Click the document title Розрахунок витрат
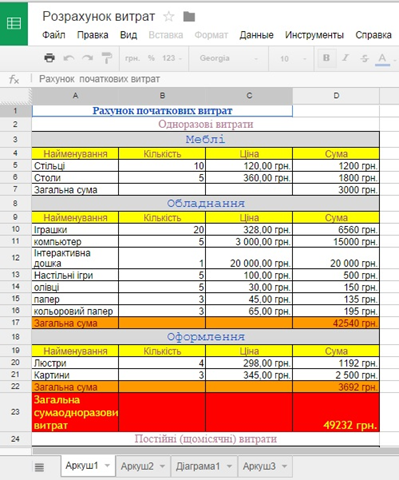Screen dimensions: 399x480 pos(99,16)
